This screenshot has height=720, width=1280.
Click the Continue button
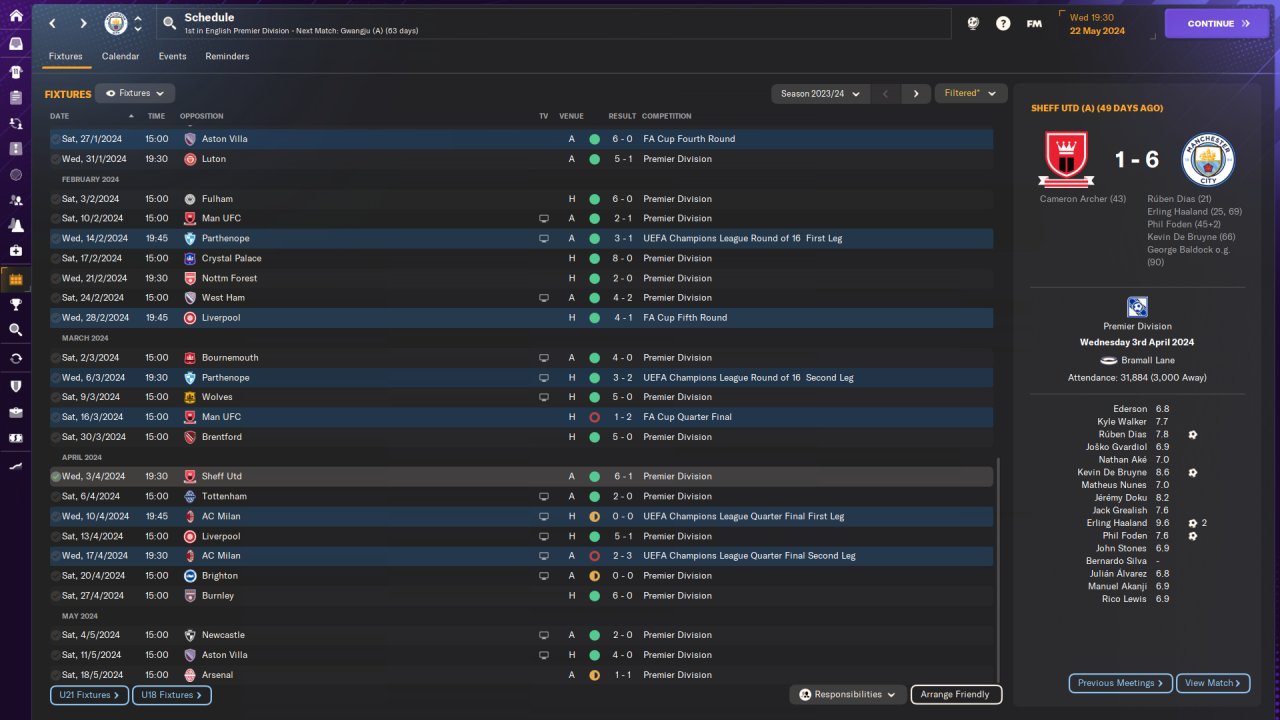[1216, 23]
